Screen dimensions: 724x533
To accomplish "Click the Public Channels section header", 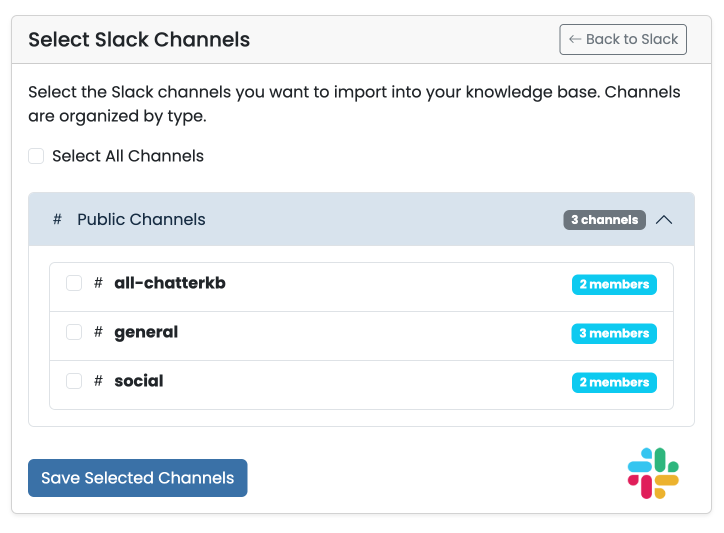I will (362, 219).
